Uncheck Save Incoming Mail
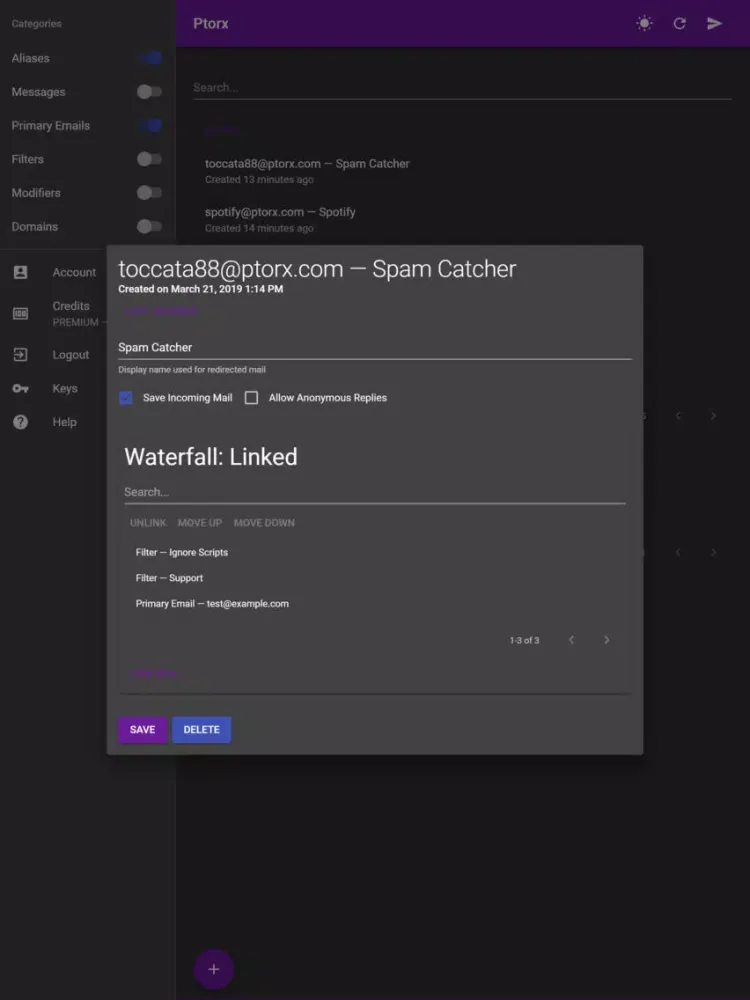 tap(126, 398)
